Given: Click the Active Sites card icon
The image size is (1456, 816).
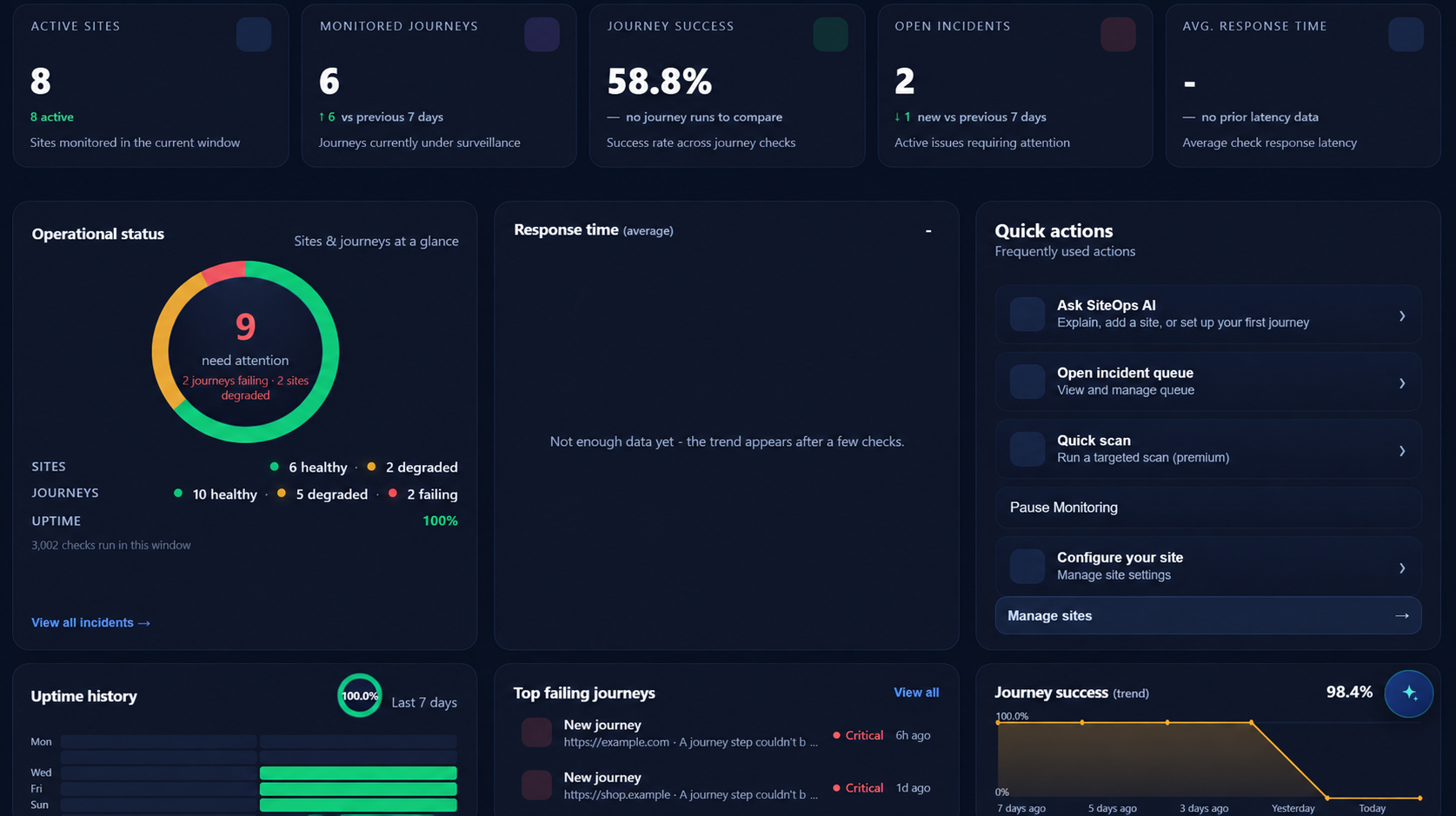Looking at the screenshot, I should pyautogui.click(x=254, y=35).
